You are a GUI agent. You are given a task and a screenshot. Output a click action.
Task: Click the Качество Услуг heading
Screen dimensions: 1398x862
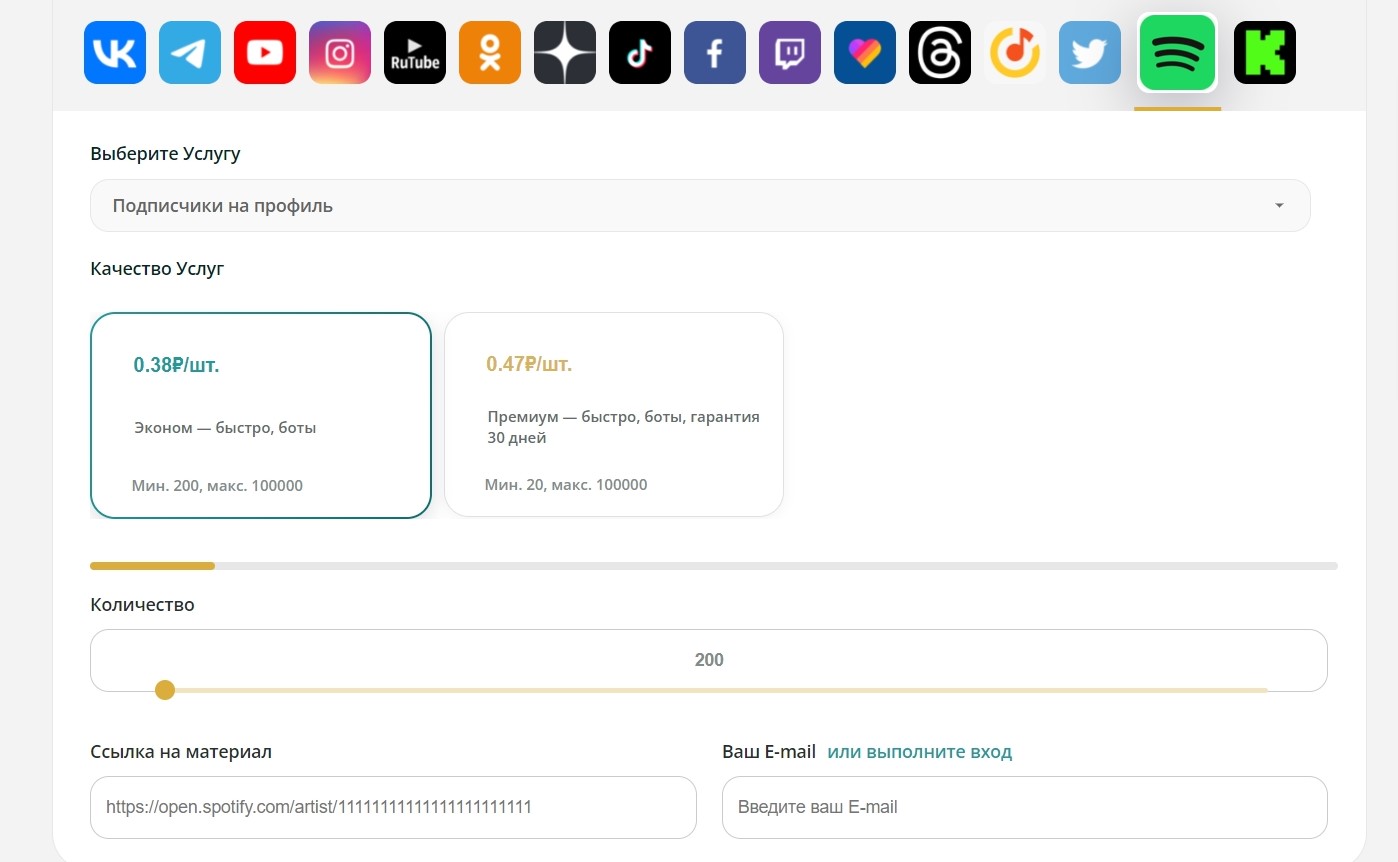(157, 269)
